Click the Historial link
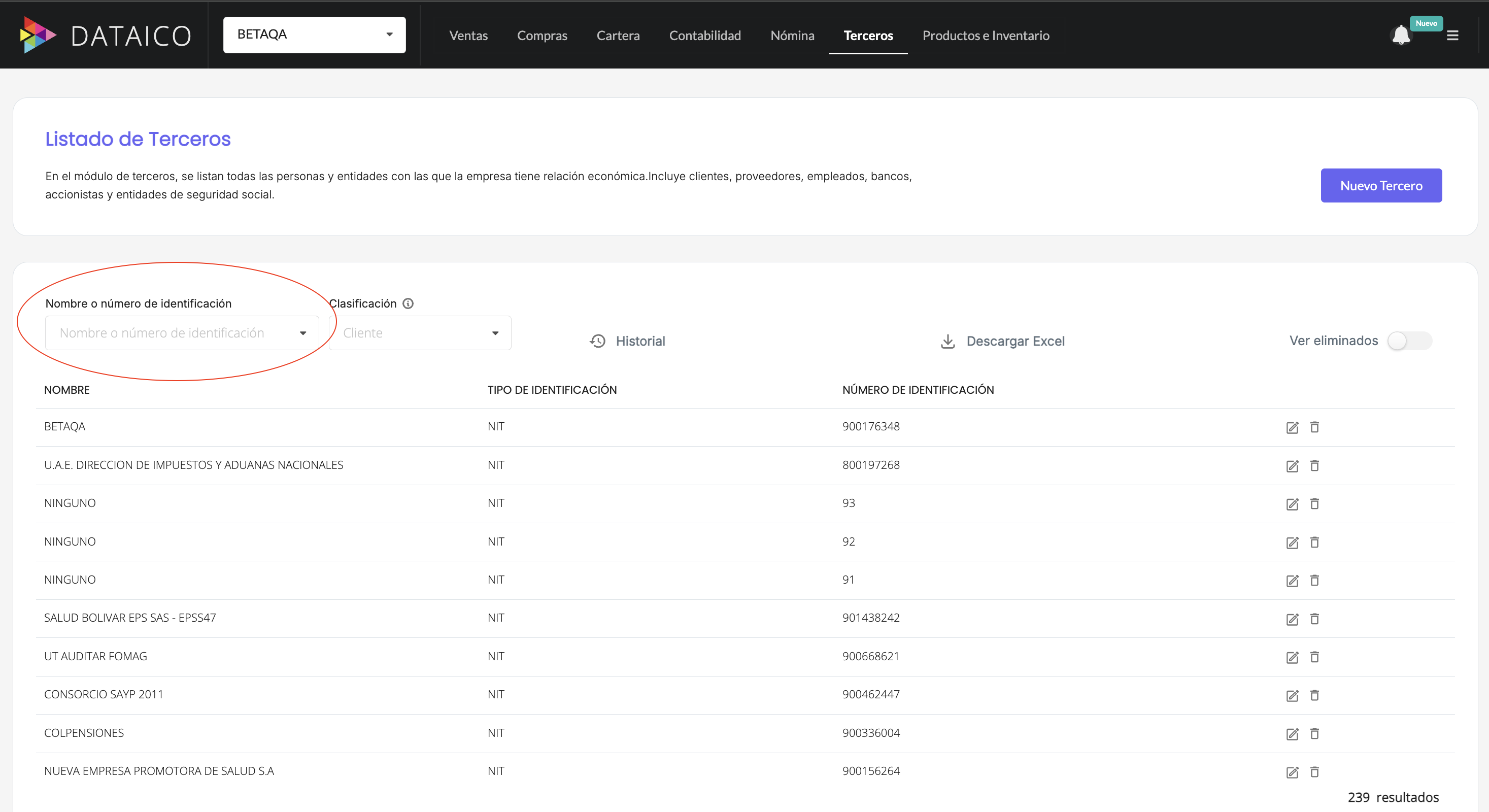1489x812 pixels. pos(640,341)
